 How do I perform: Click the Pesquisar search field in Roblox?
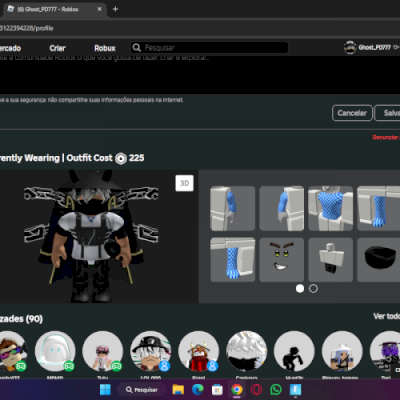[209, 48]
